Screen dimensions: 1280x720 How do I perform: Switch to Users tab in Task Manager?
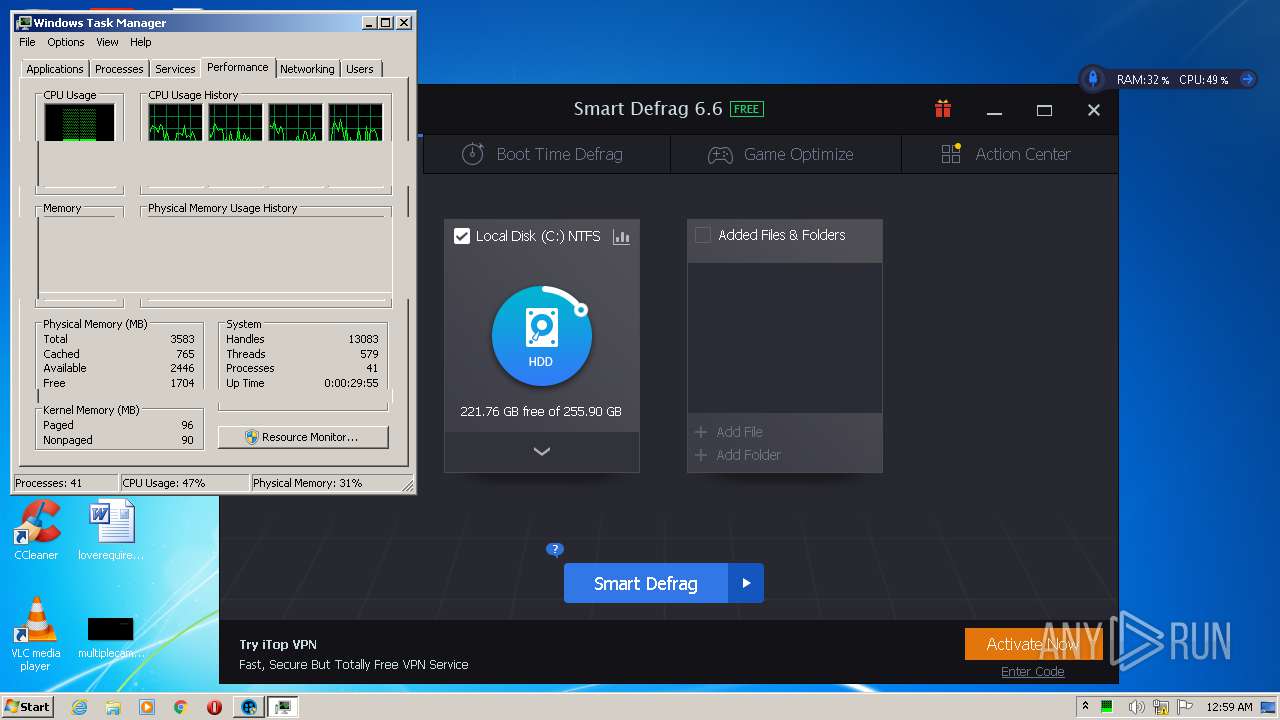click(360, 69)
